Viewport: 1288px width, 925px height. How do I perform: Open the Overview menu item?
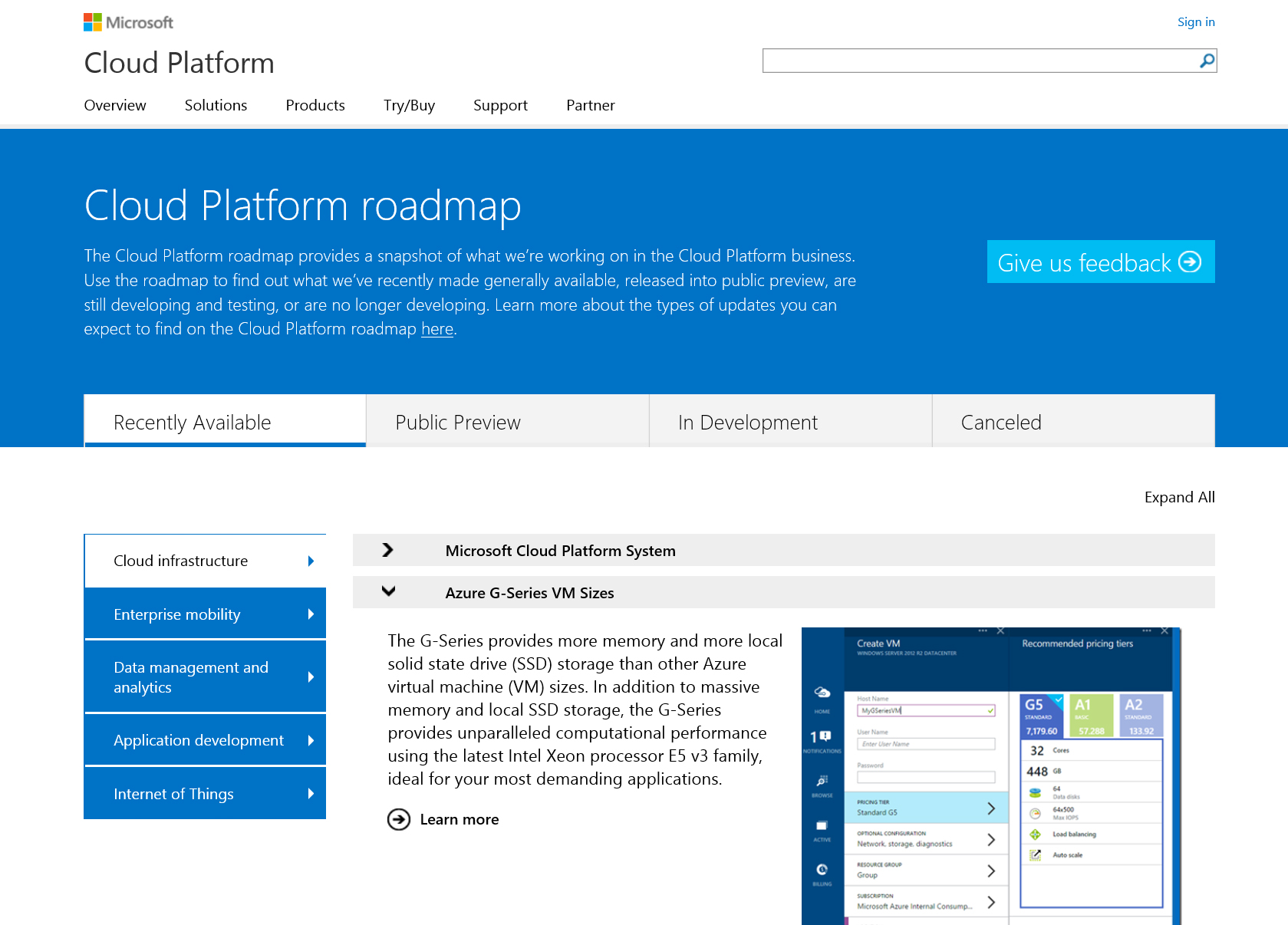tap(115, 105)
